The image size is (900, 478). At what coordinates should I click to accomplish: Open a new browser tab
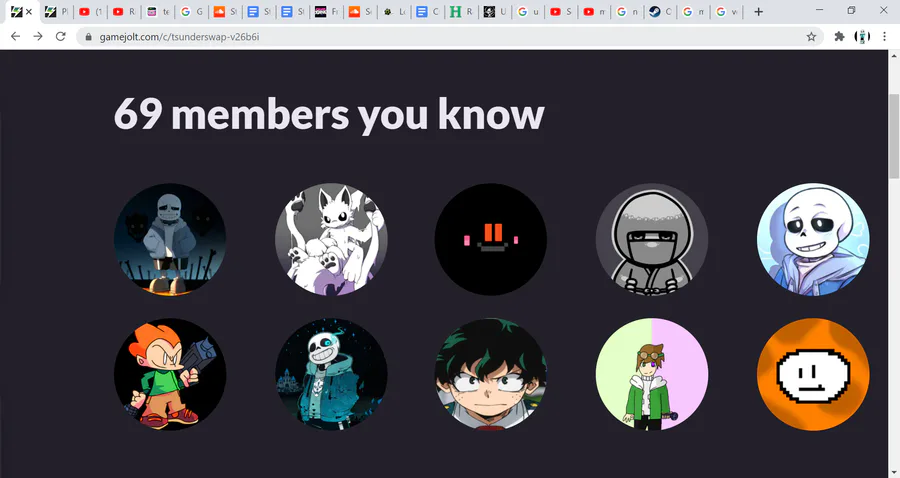(x=758, y=11)
